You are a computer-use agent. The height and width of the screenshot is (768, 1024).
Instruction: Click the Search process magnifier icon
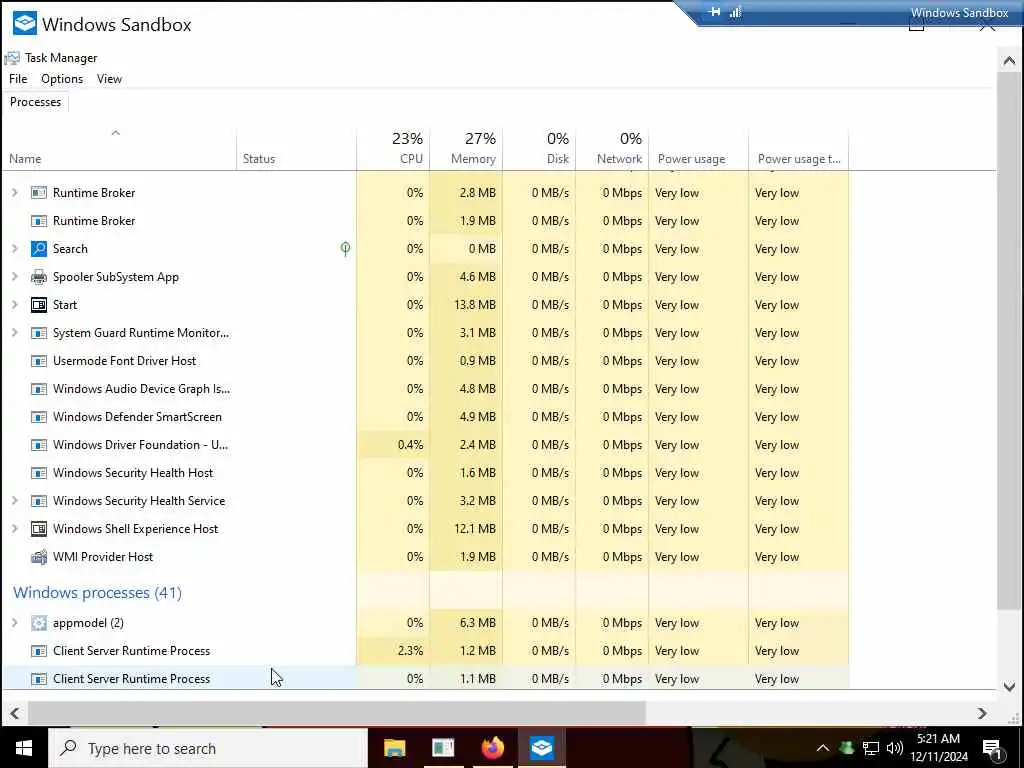(39, 249)
